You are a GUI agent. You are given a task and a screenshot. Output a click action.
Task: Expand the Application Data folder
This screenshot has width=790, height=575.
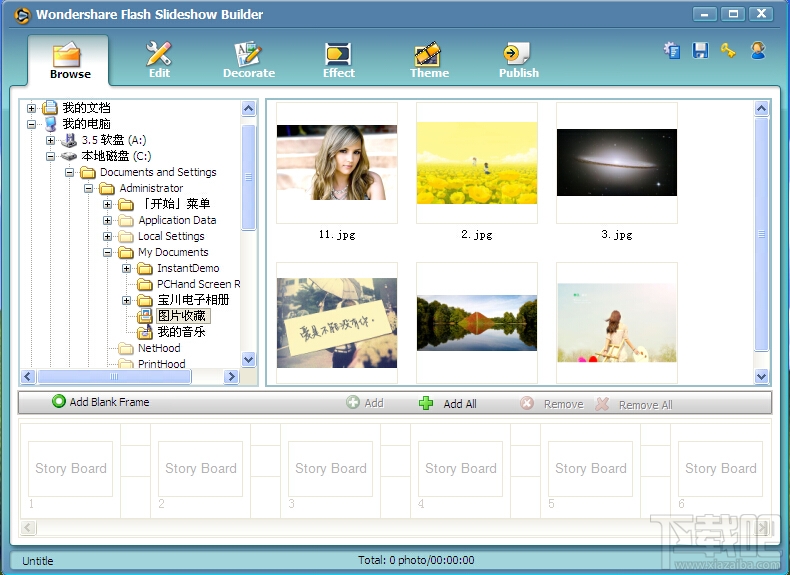[x=107, y=220]
